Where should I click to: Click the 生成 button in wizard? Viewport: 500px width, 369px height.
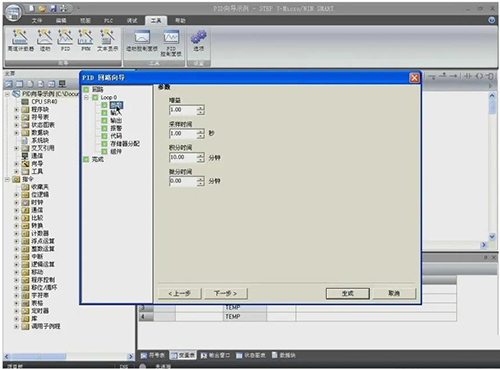coord(348,293)
